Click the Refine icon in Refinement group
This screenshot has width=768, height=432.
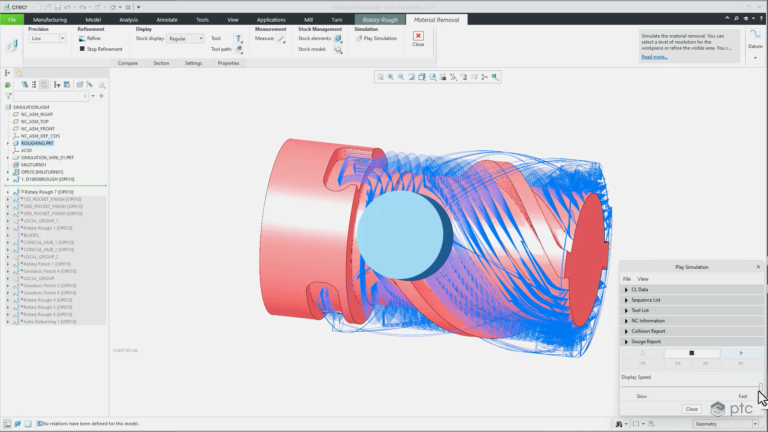82,38
